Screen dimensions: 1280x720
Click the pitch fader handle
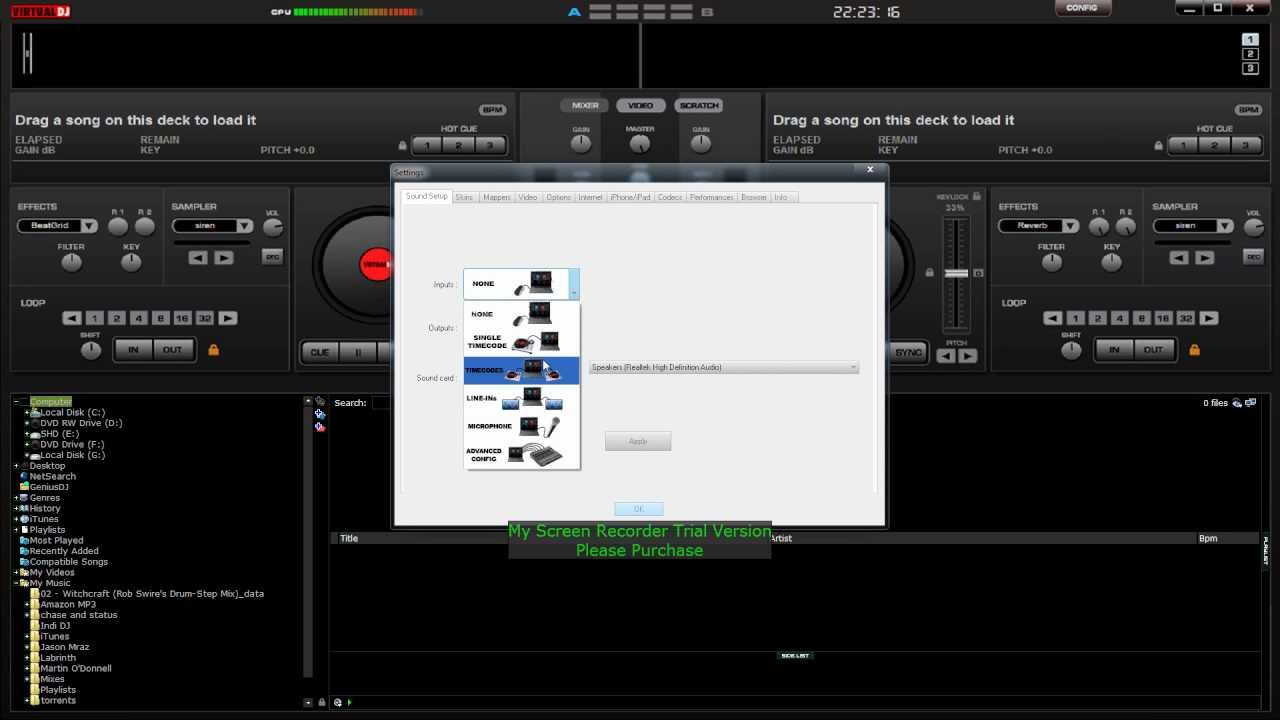957,273
